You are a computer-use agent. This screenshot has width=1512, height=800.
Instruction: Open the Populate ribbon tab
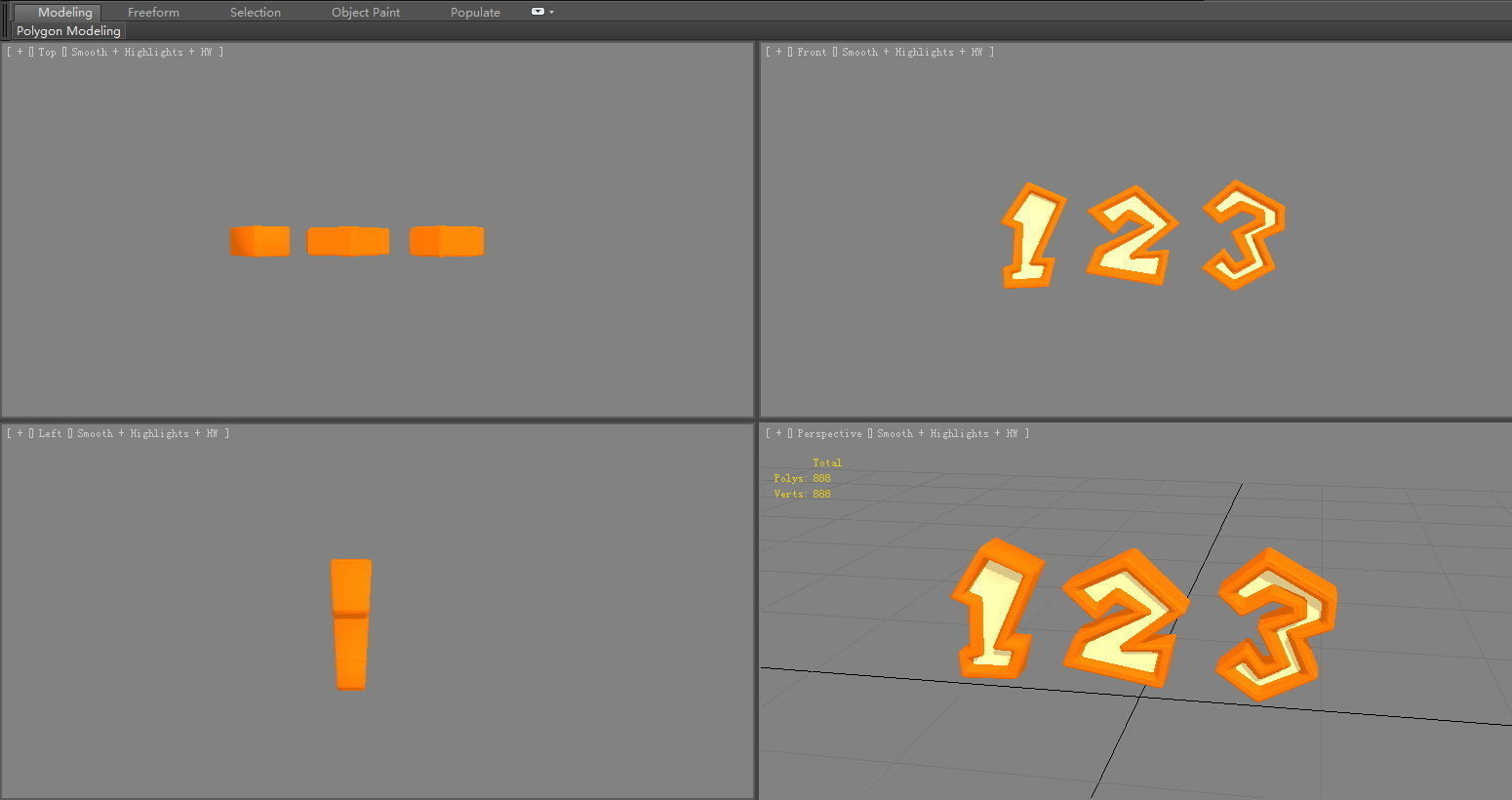click(475, 12)
